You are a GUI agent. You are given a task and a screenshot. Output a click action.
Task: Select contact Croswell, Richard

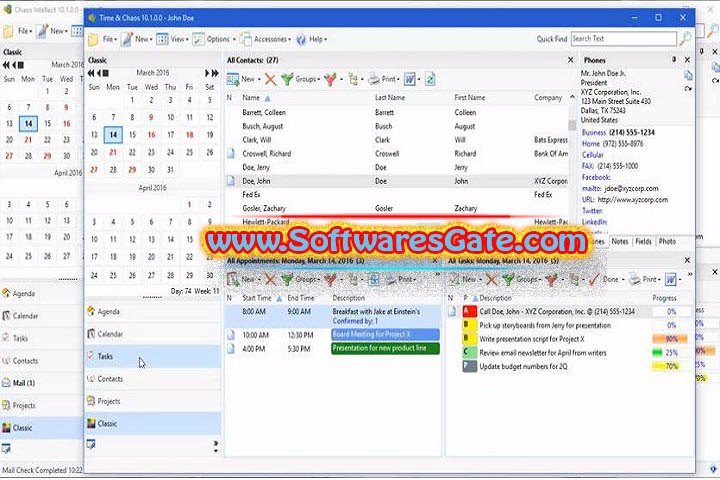coord(397,154)
